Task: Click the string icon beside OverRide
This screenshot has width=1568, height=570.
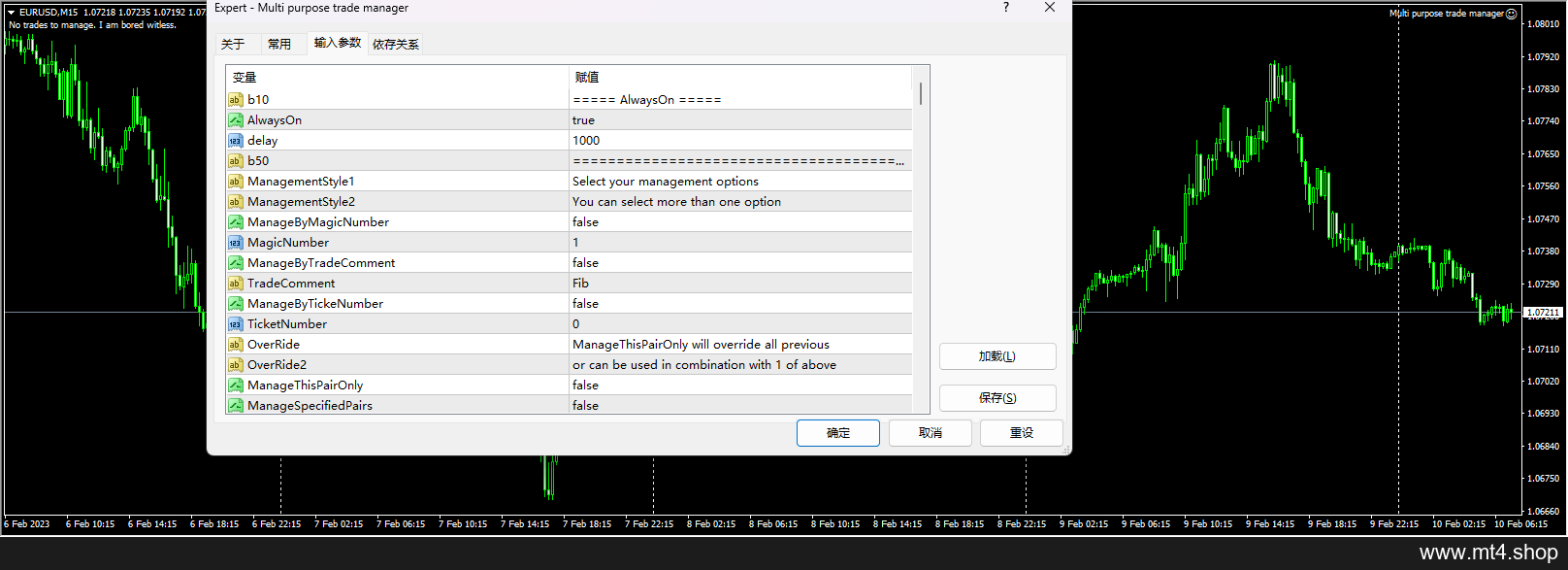Action: [x=236, y=345]
